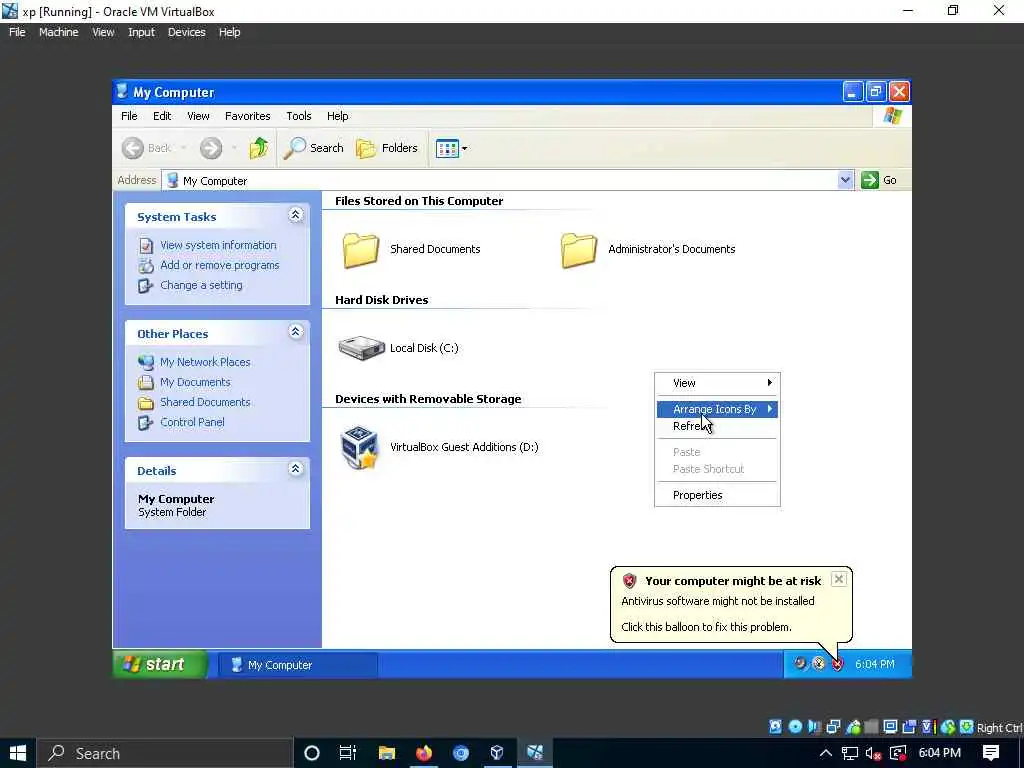Open the Back history dropdown arrow
The width and height of the screenshot is (1024, 768).
point(184,148)
